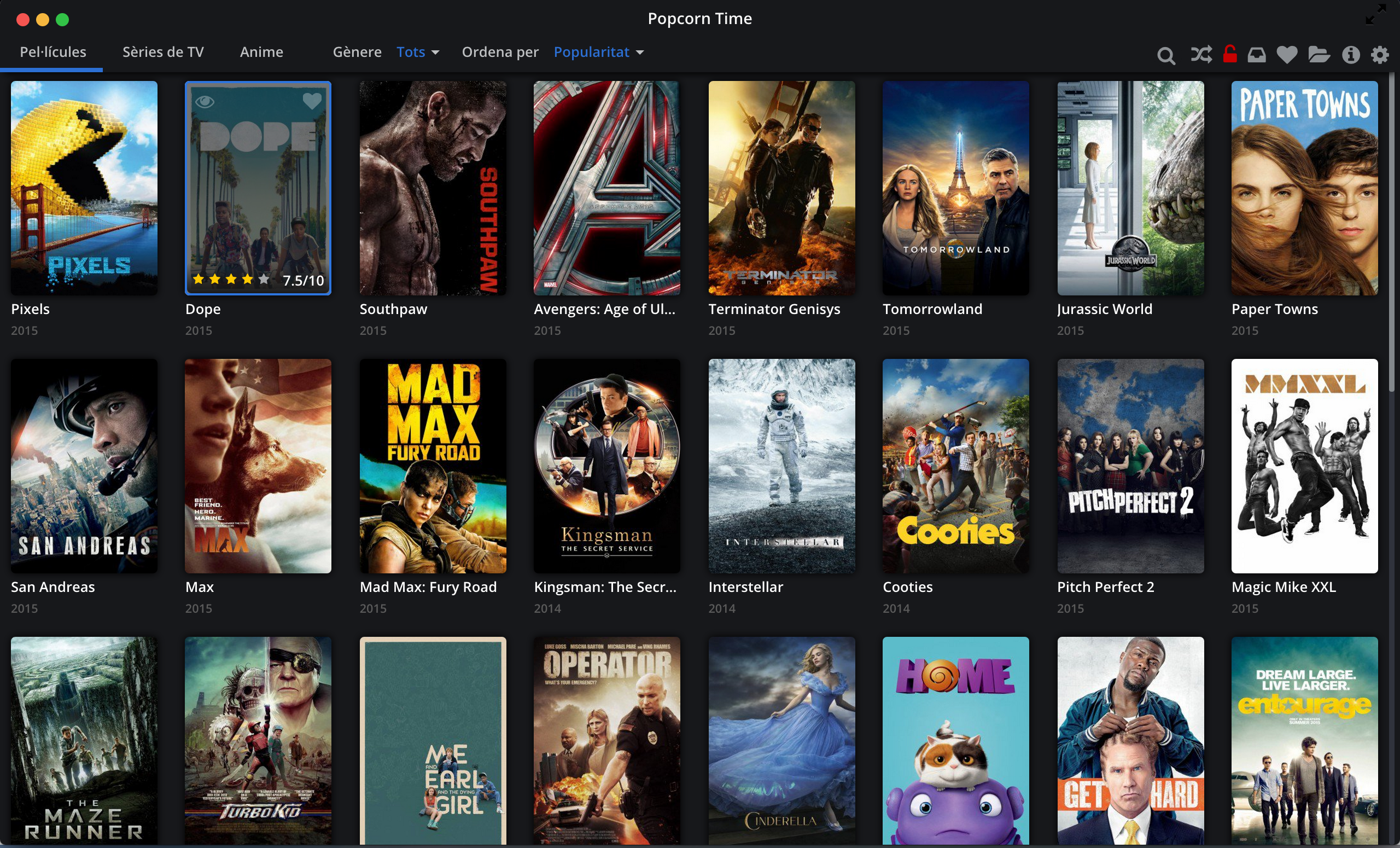Toggle the favorite heart on Dope poster
The image size is (1400, 848).
[x=312, y=101]
